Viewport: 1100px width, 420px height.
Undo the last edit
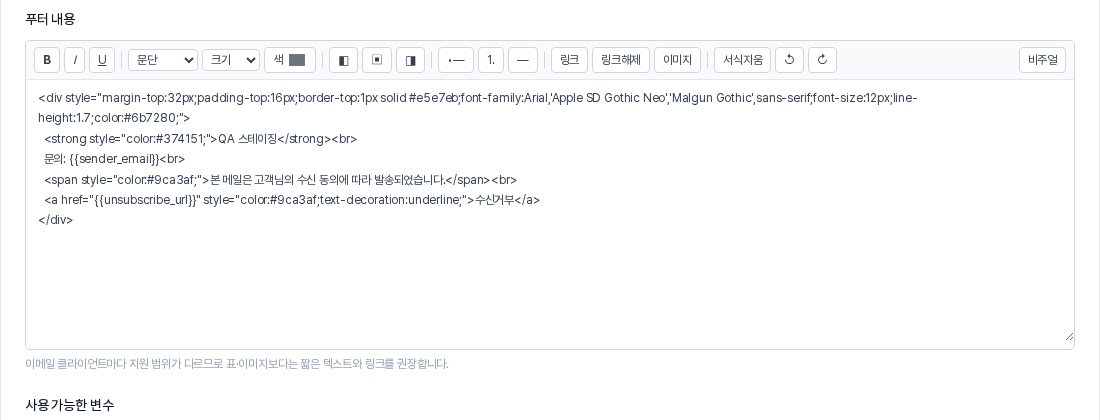tap(789, 60)
